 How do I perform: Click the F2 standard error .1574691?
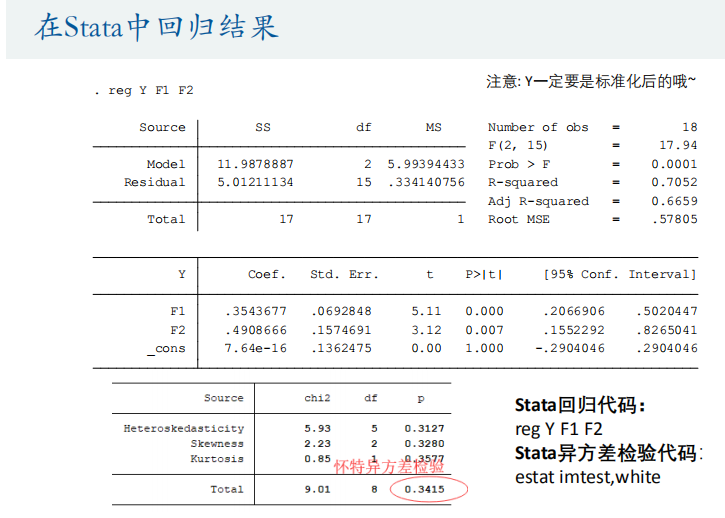[x=341, y=330]
